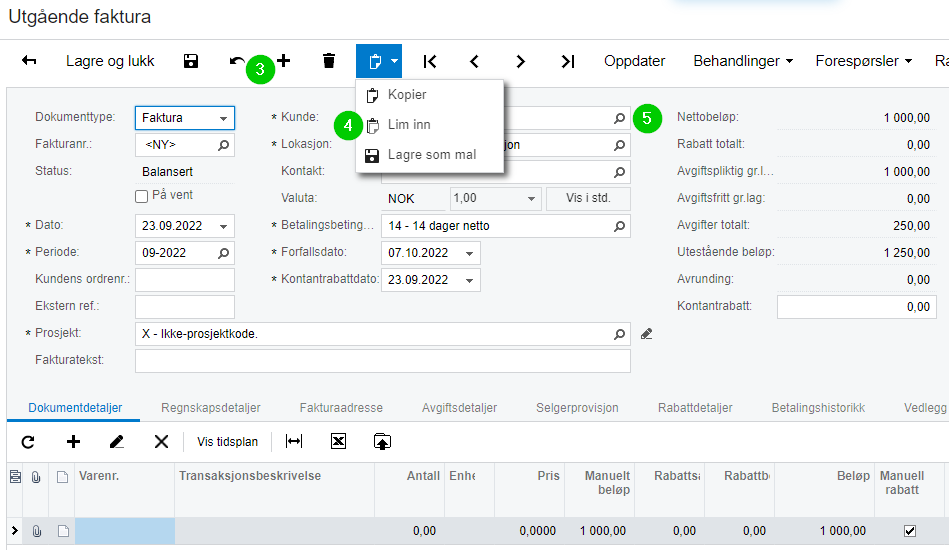Viewport: 949px width, 550px height.
Task: Toggle the På vent checkbox
Action: click(142, 196)
